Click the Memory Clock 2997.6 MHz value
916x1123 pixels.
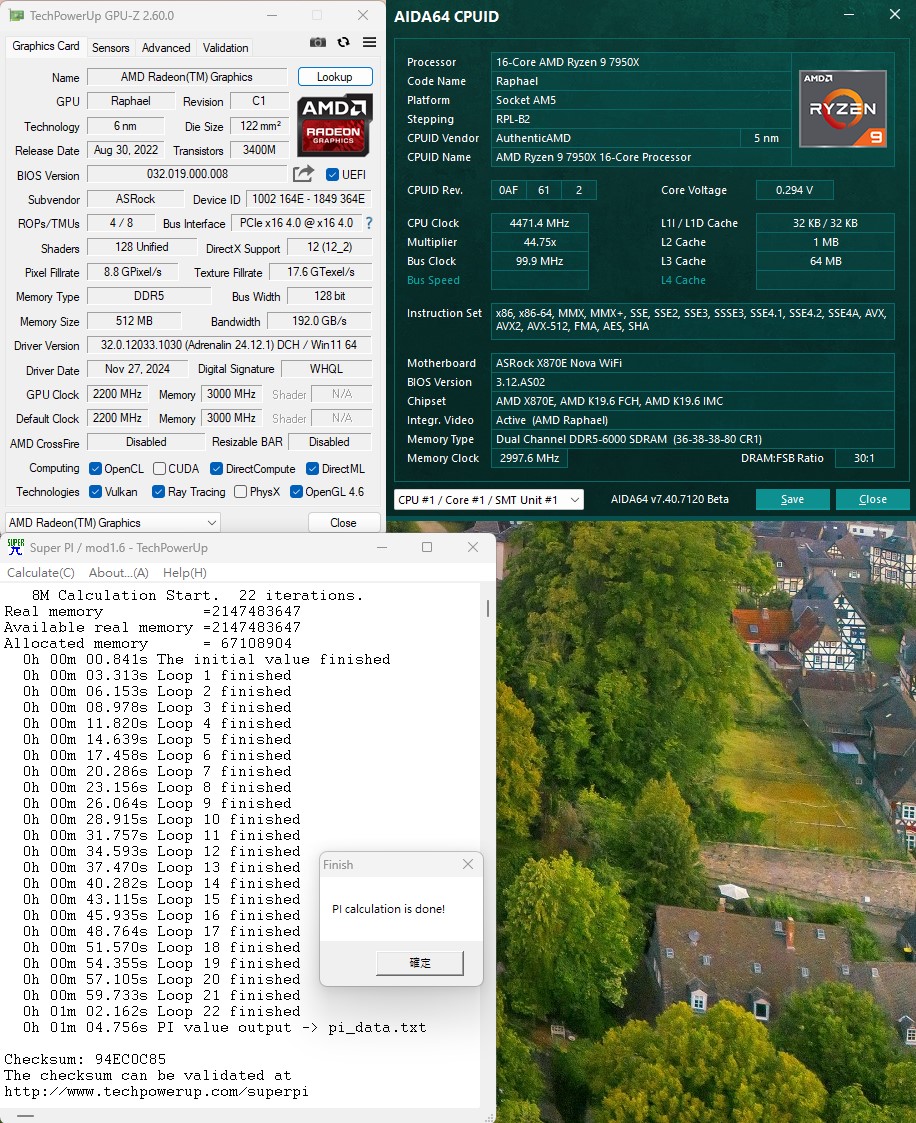pyautogui.click(x=529, y=458)
